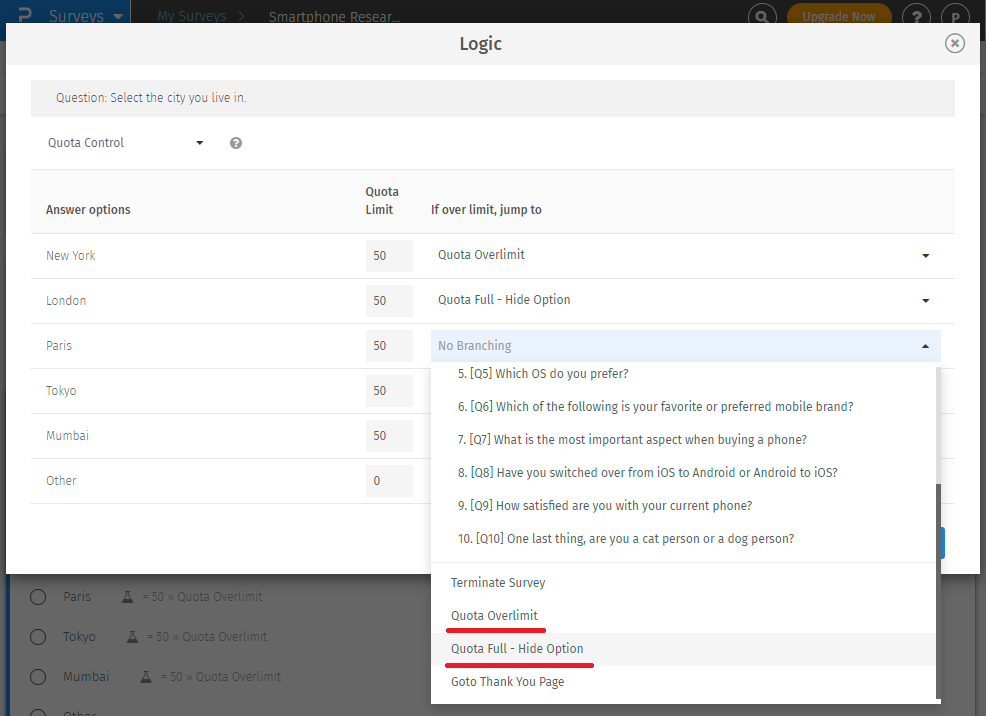Click the app logo in the top-left corner

point(22,15)
